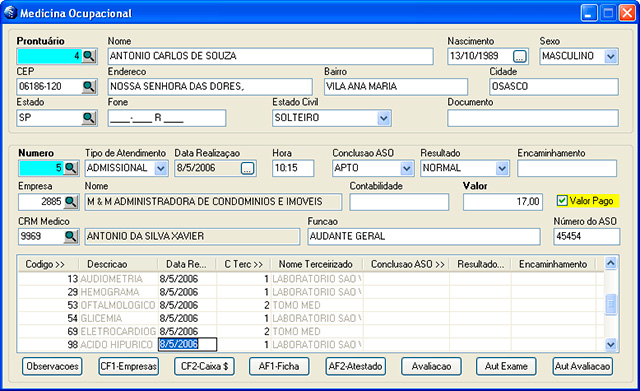Click the Hora field showing 10:15

[x=293, y=168]
